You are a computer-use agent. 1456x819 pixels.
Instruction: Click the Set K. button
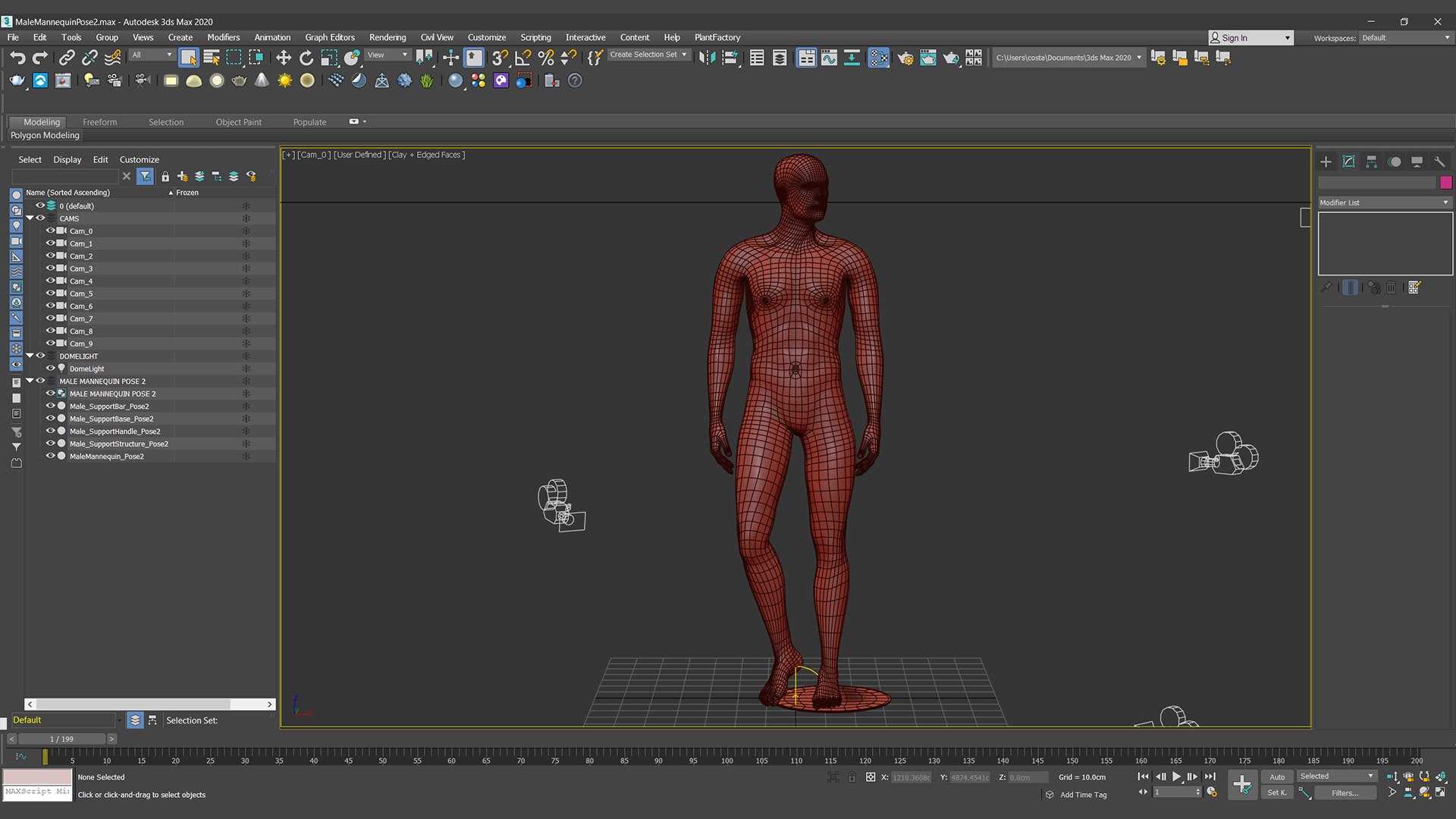click(x=1277, y=792)
